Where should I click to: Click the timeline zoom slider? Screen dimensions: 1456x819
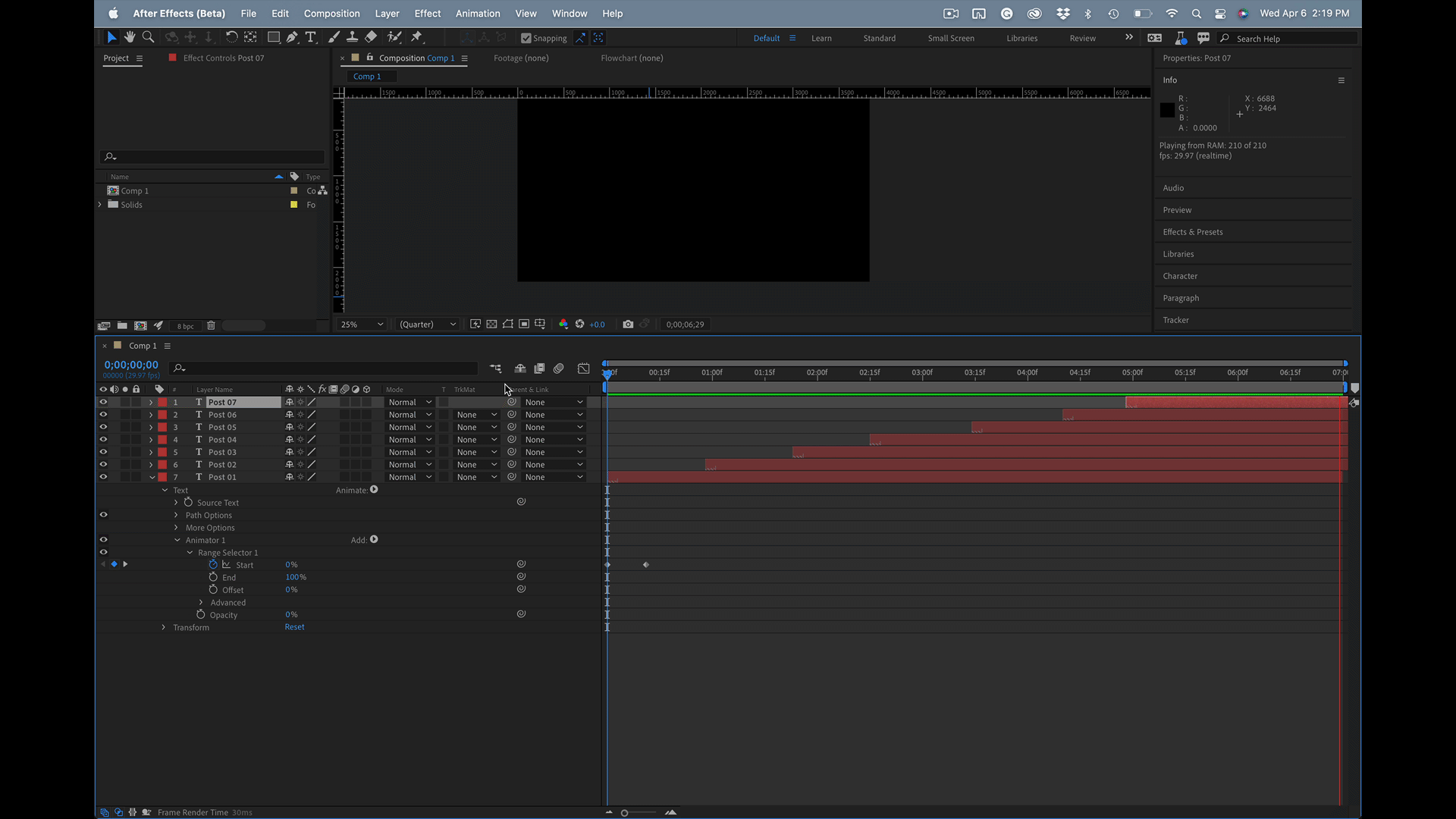pos(625,813)
